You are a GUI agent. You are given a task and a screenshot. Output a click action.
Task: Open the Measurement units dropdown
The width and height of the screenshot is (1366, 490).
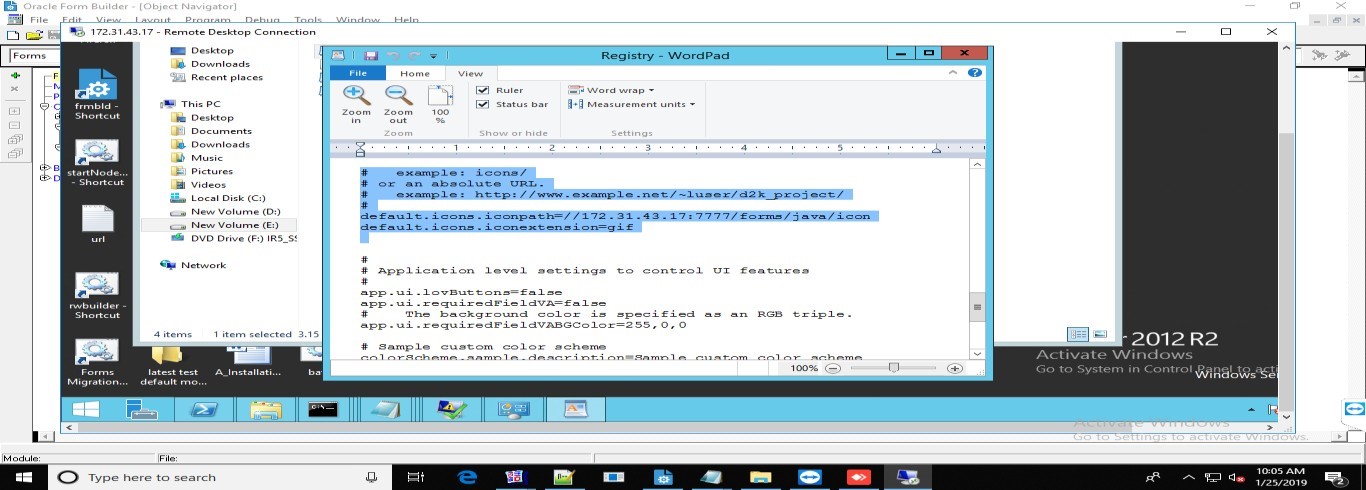coord(631,104)
